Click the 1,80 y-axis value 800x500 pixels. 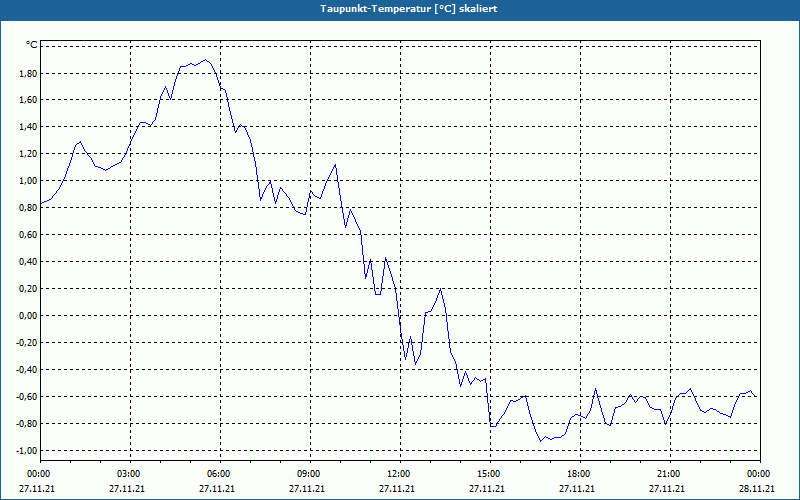point(28,73)
